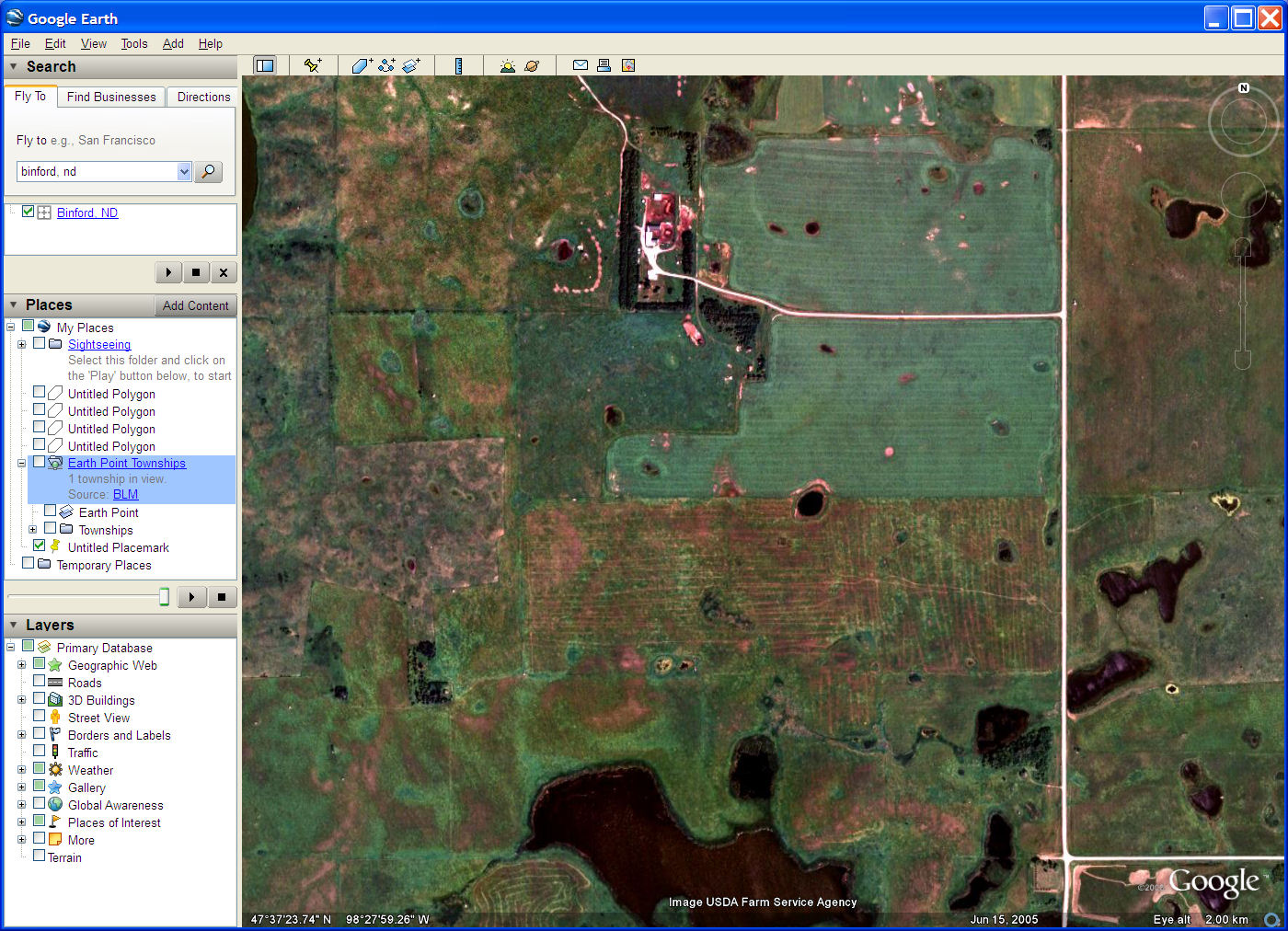Viewport: 1288px width, 931px height.
Task: Open the Edit menu
Action: [x=55, y=43]
